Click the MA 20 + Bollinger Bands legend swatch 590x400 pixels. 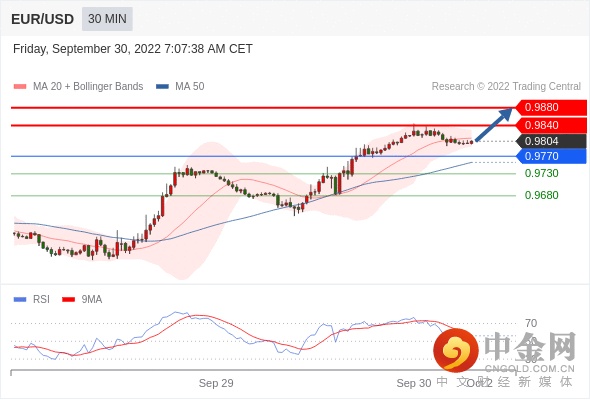click(20, 87)
